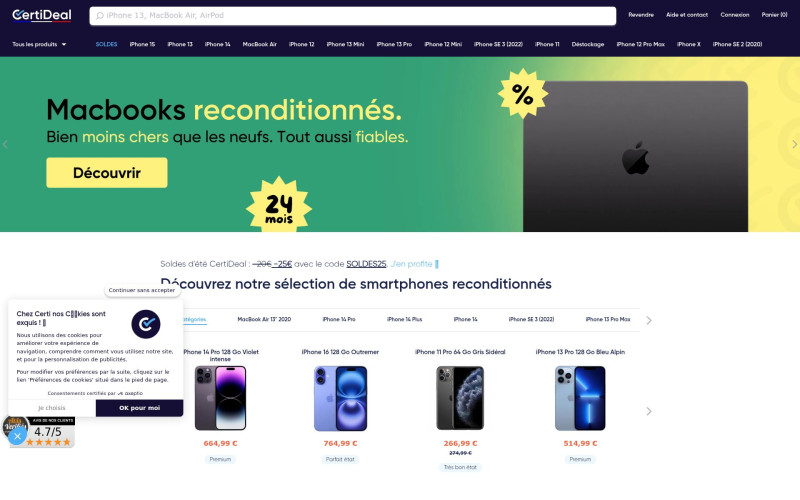Open the SOLDES menu item

[x=106, y=44]
